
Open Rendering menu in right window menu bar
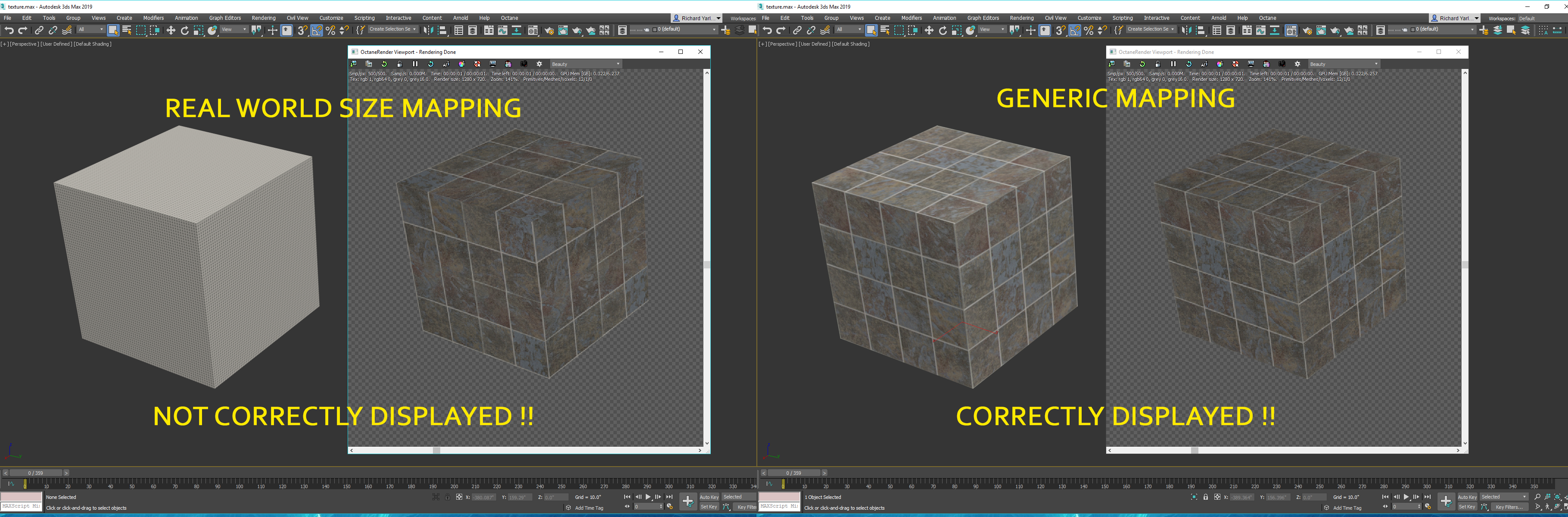click(1021, 18)
